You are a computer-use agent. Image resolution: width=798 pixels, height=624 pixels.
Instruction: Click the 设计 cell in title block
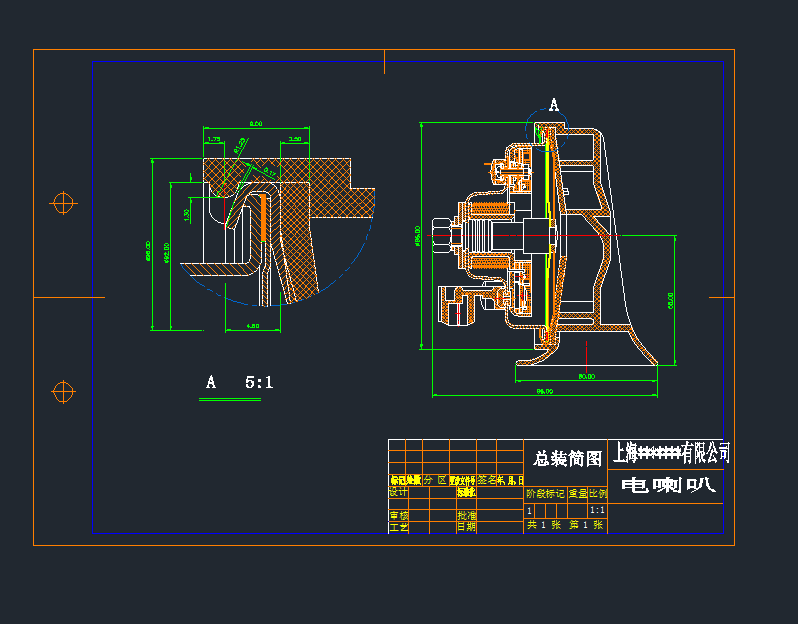398,492
